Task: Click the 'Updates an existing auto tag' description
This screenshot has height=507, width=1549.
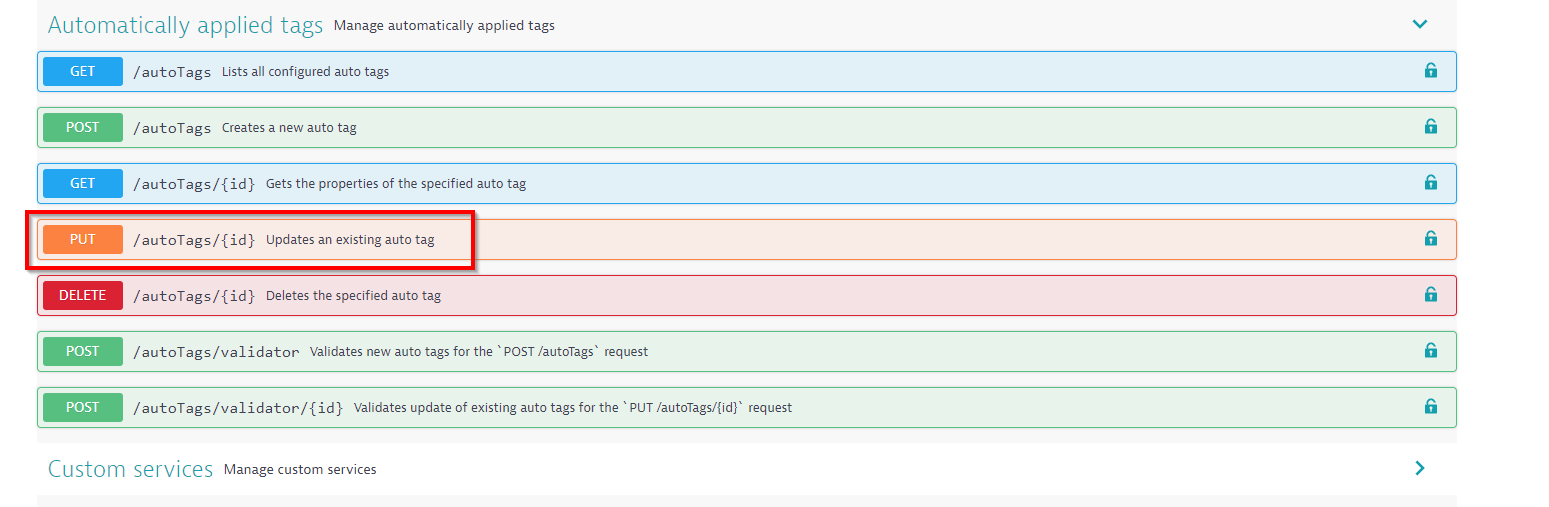Action: click(350, 240)
